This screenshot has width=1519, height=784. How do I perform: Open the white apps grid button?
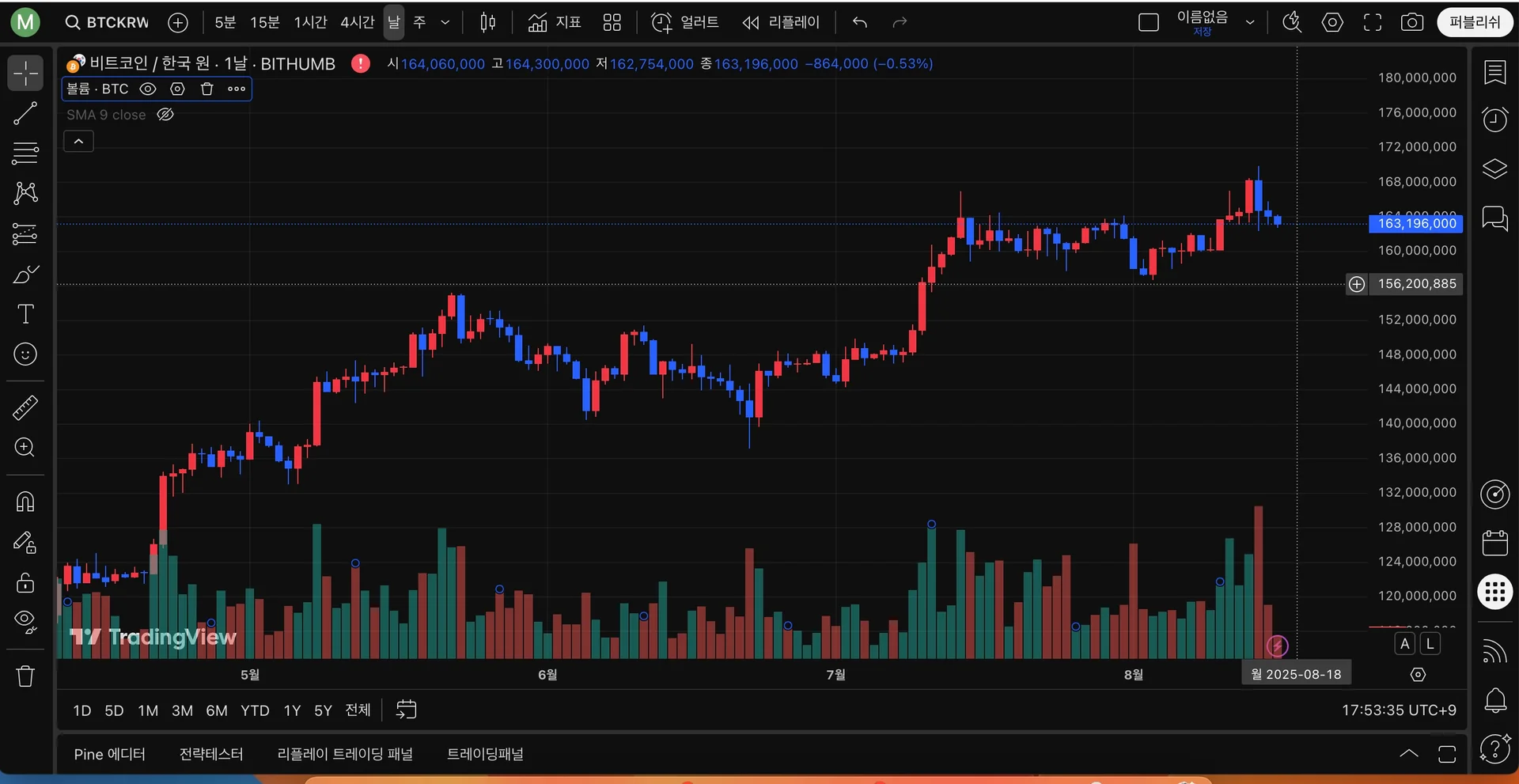point(1494,592)
